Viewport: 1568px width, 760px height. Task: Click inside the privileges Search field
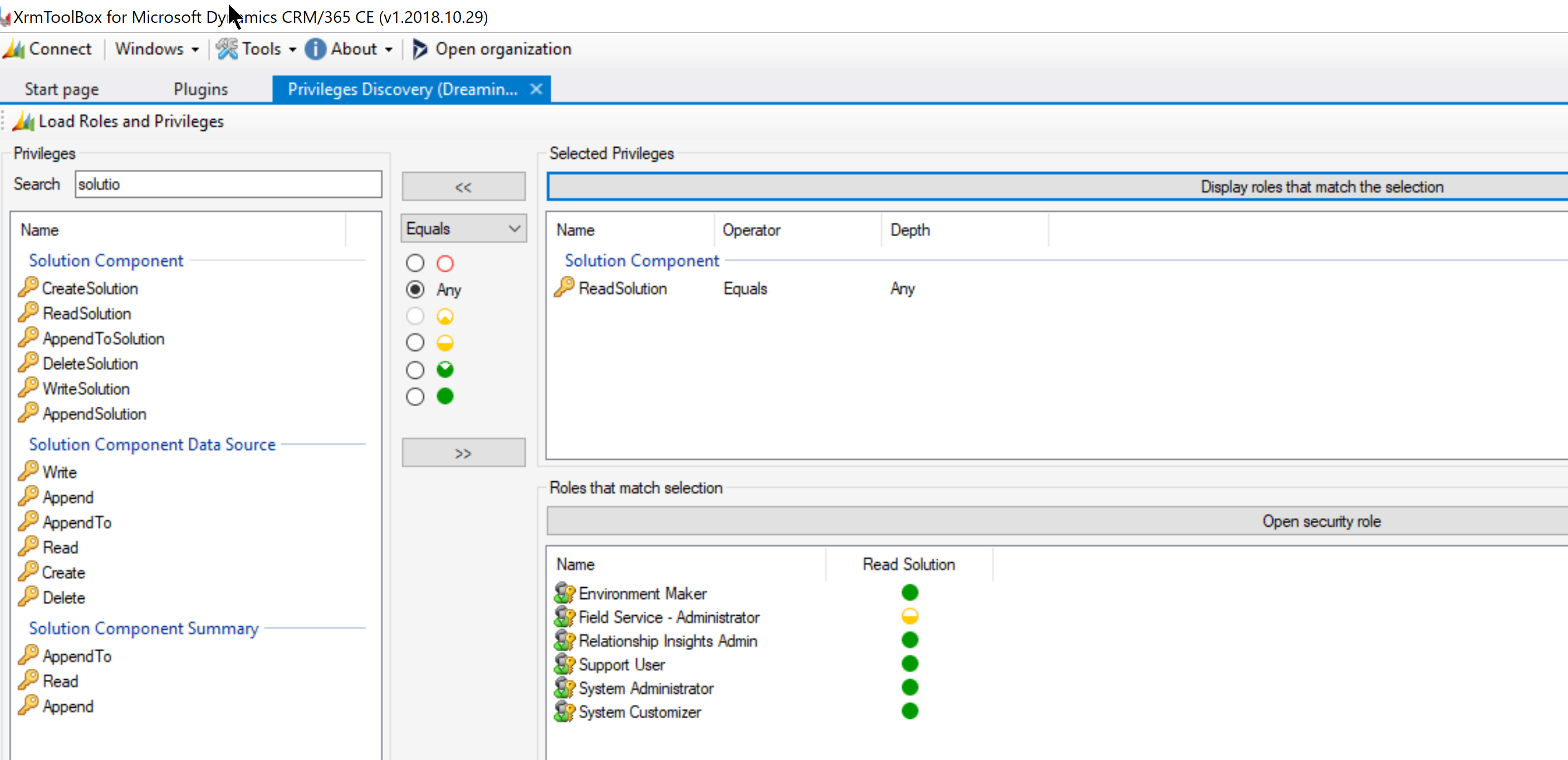click(x=228, y=184)
